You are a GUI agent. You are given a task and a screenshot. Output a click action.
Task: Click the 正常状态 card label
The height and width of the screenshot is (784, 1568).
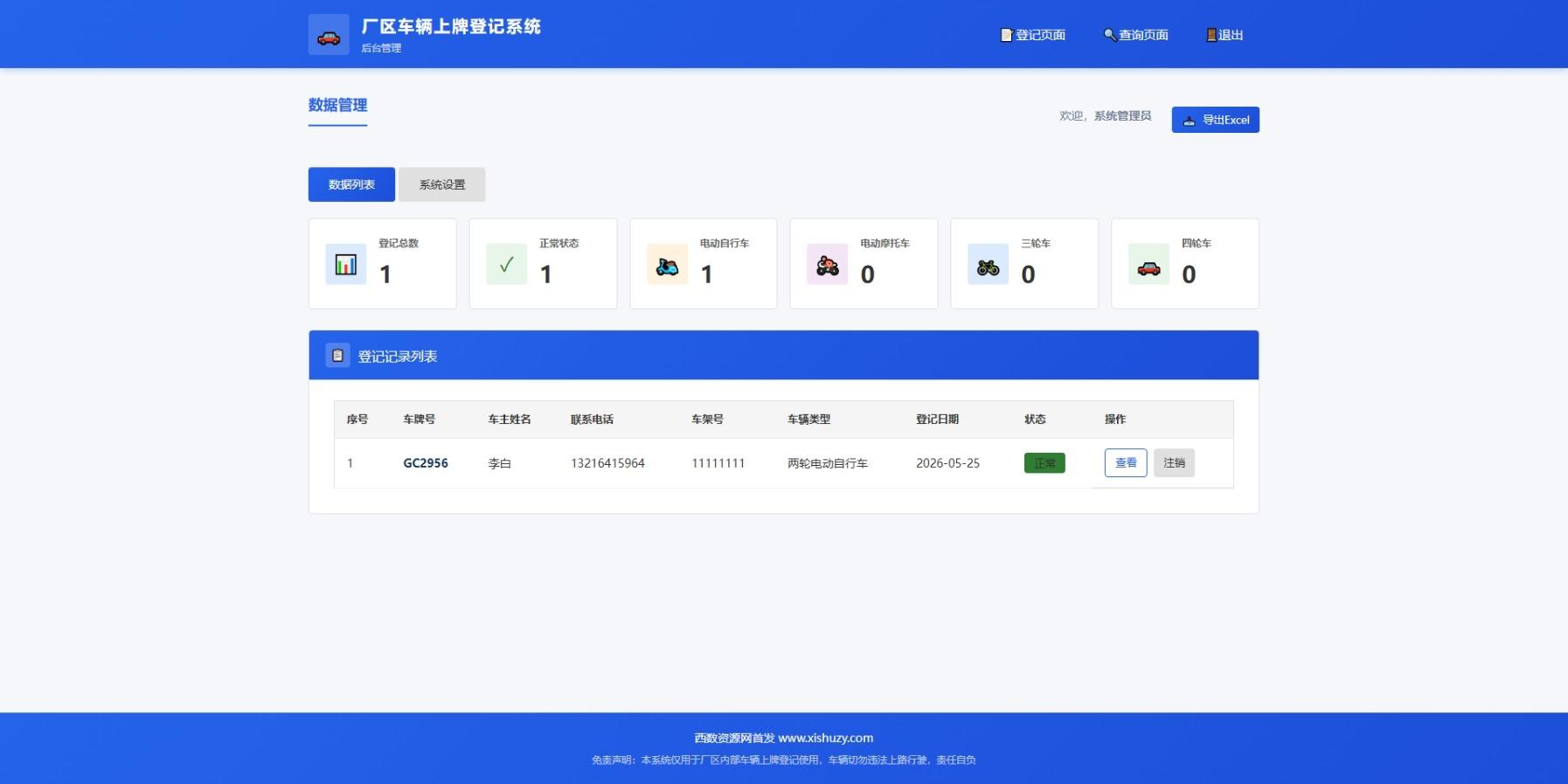pos(559,243)
